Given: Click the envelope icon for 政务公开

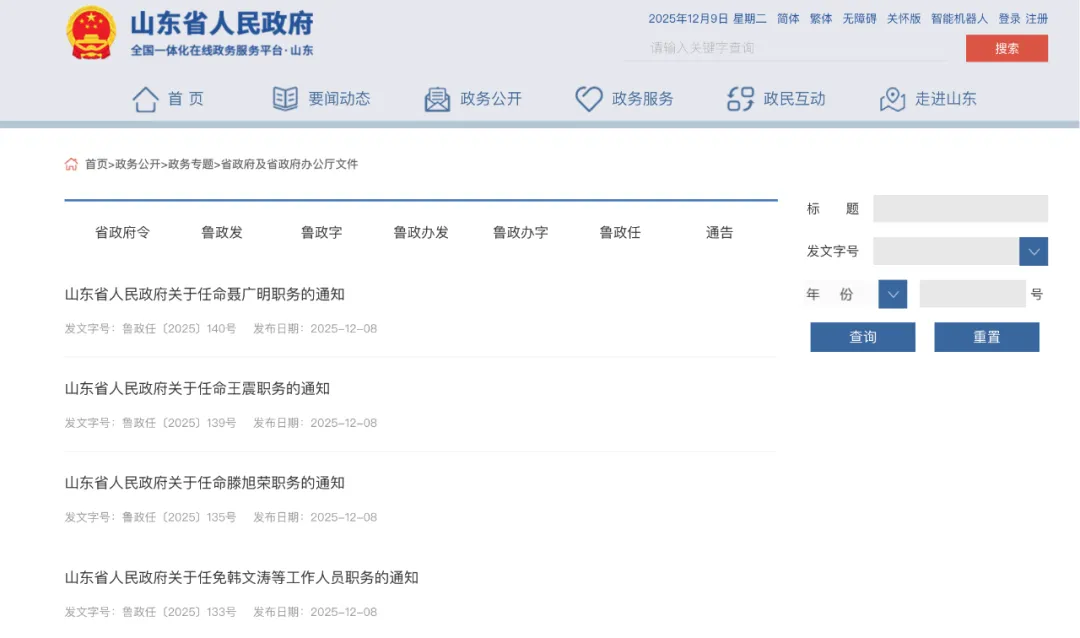Looking at the screenshot, I should (437, 99).
